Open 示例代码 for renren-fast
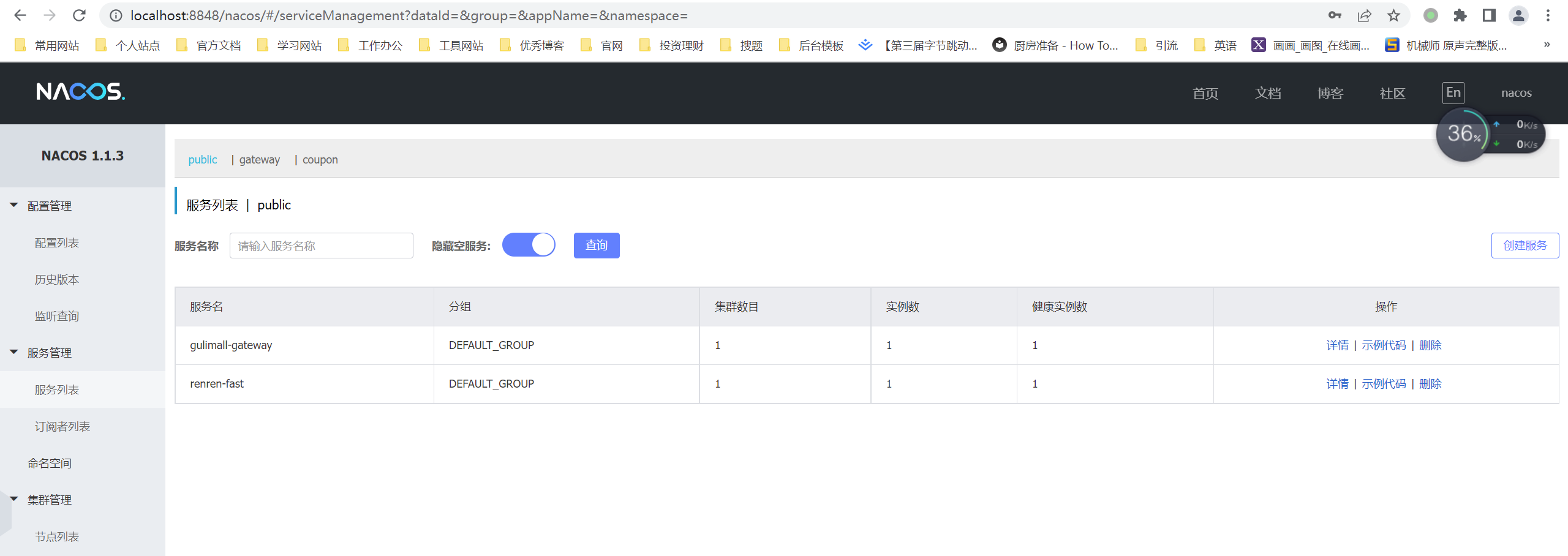Image resolution: width=1568 pixels, height=556 pixels. [1384, 384]
